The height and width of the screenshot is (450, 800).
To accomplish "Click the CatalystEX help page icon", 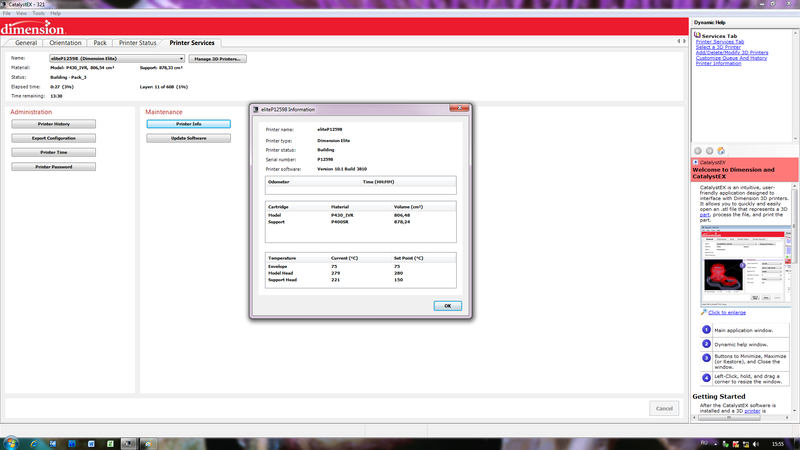I will [695, 162].
